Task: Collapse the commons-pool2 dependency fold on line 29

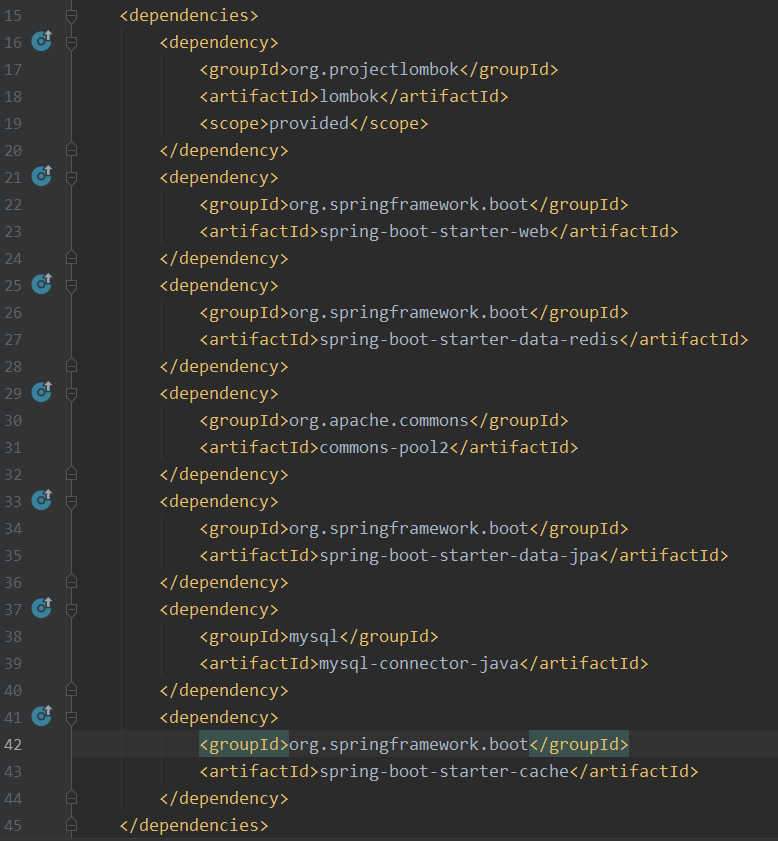Action: pyautogui.click(x=71, y=394)
